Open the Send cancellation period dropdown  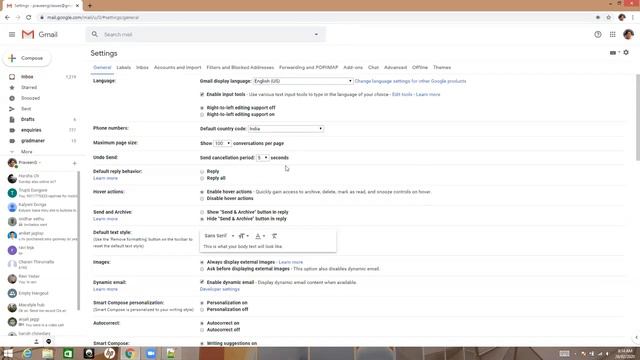262,158
